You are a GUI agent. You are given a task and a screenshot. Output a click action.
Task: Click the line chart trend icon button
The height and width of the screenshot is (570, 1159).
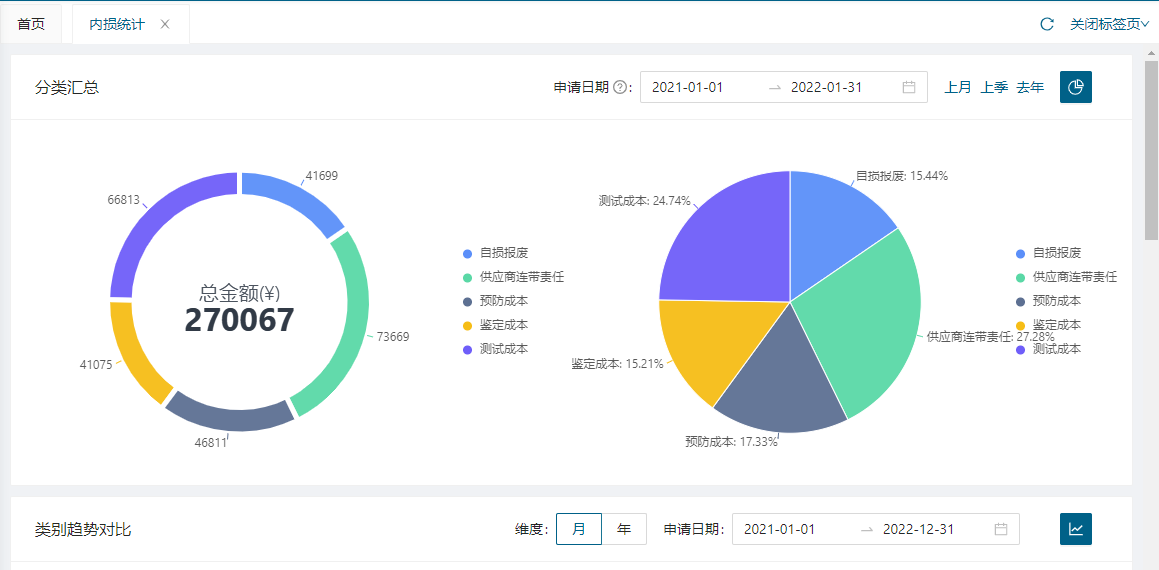pos(1076,529)
